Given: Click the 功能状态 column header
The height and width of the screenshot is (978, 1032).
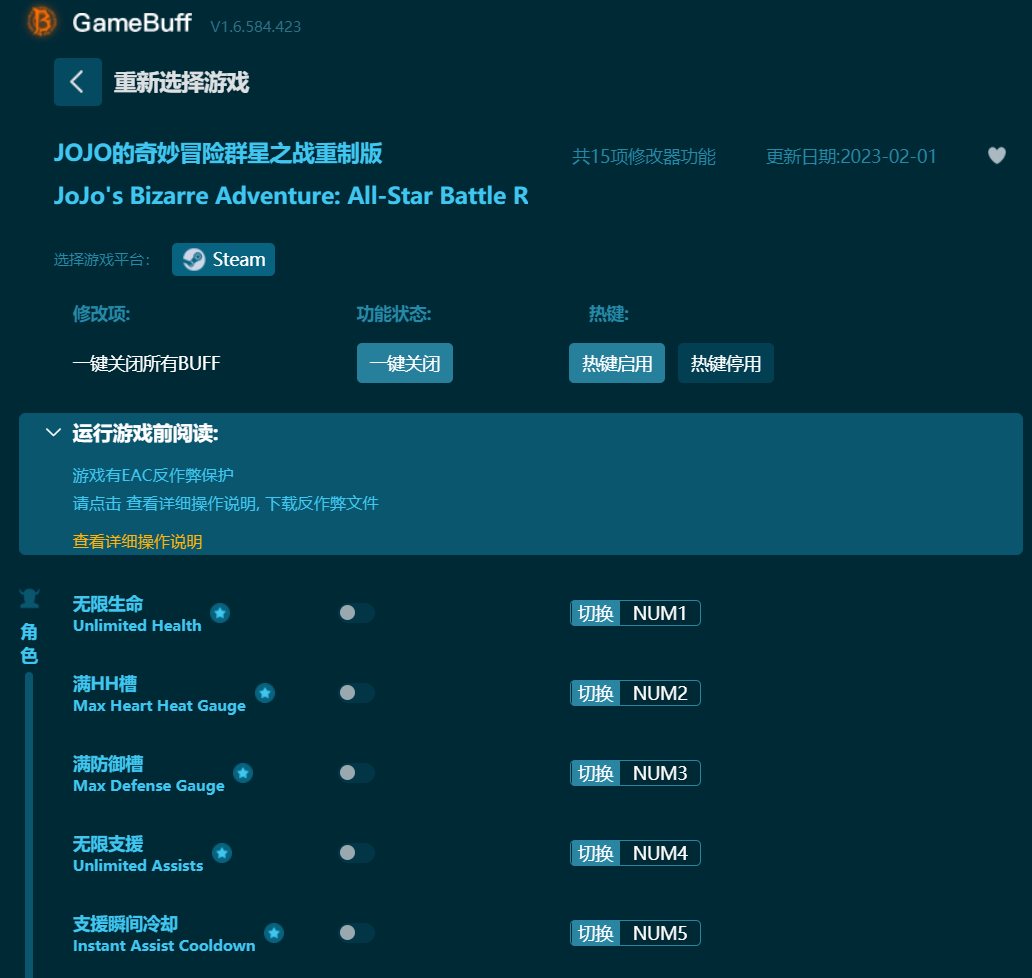Looking at the screenshot, I should [394, 314].
